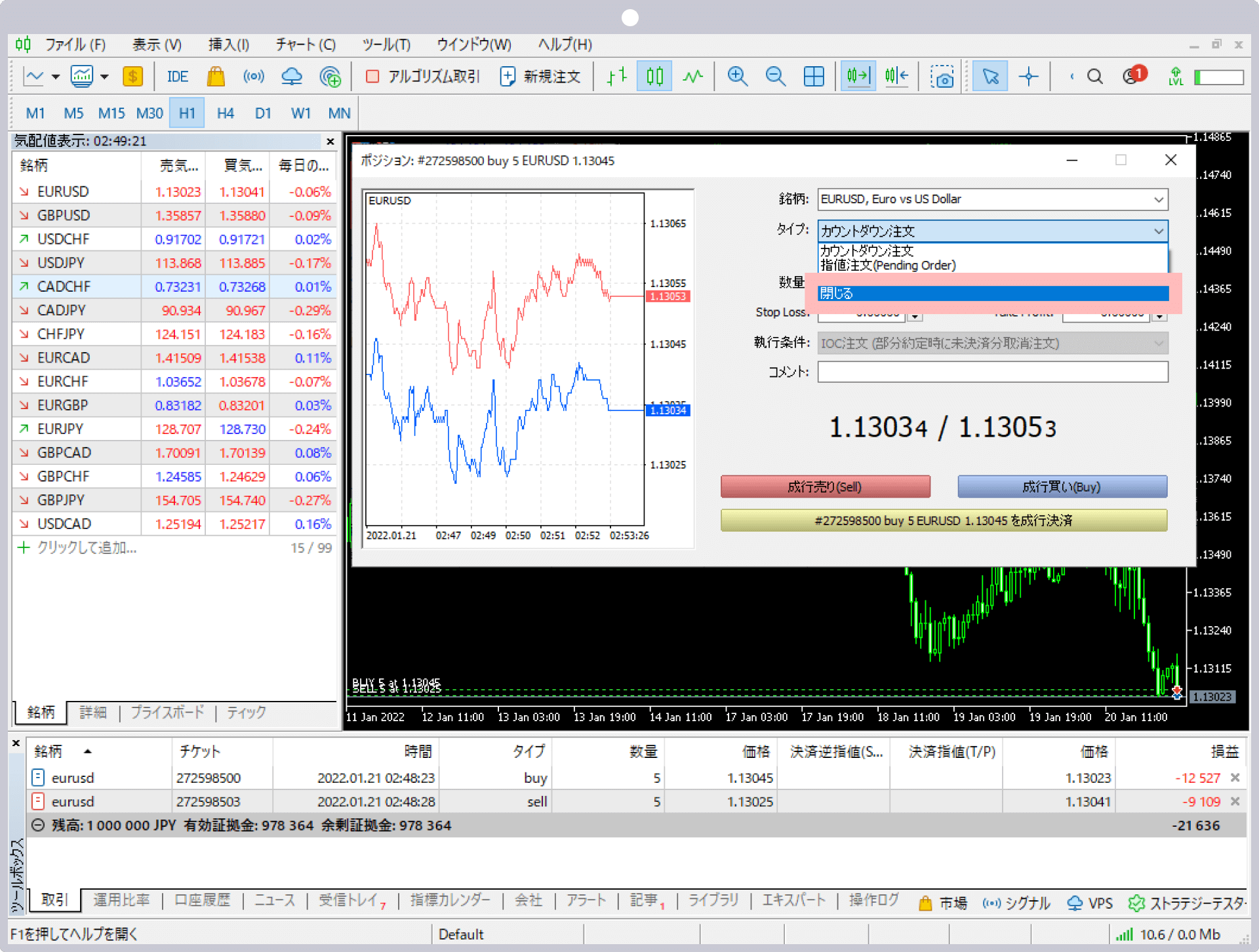
Task: Open the IDE MetaEditor button
Action: (x=177, y=77)
